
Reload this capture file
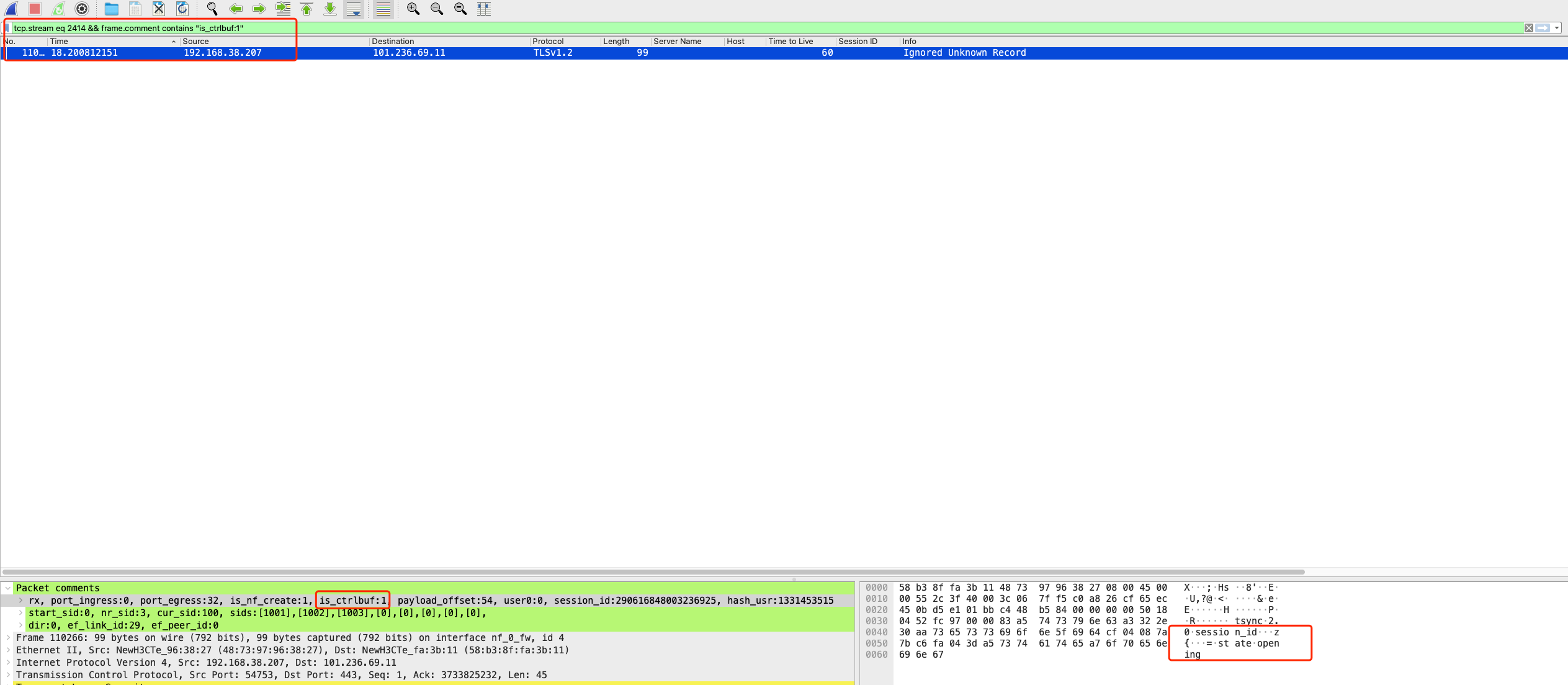click(181, 9)
